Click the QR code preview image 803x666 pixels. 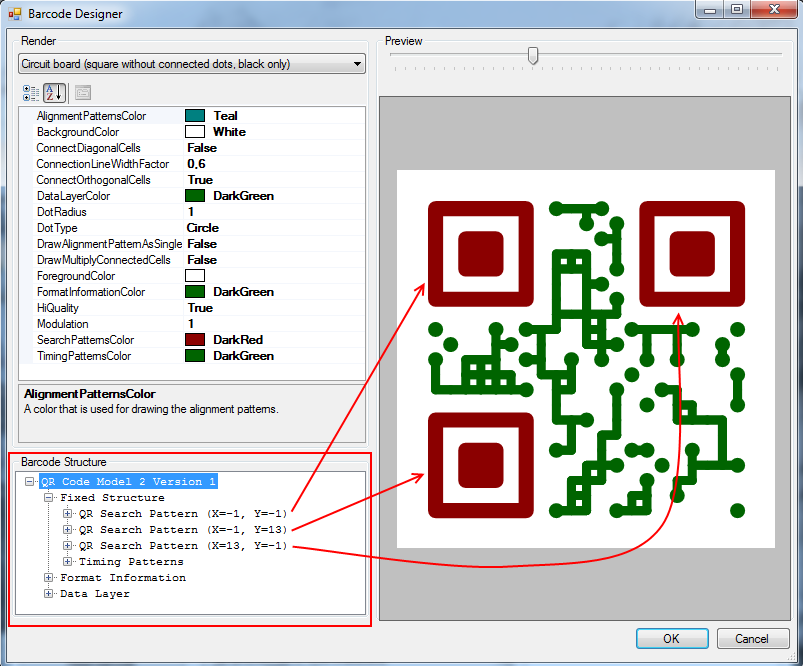point(586,359)
